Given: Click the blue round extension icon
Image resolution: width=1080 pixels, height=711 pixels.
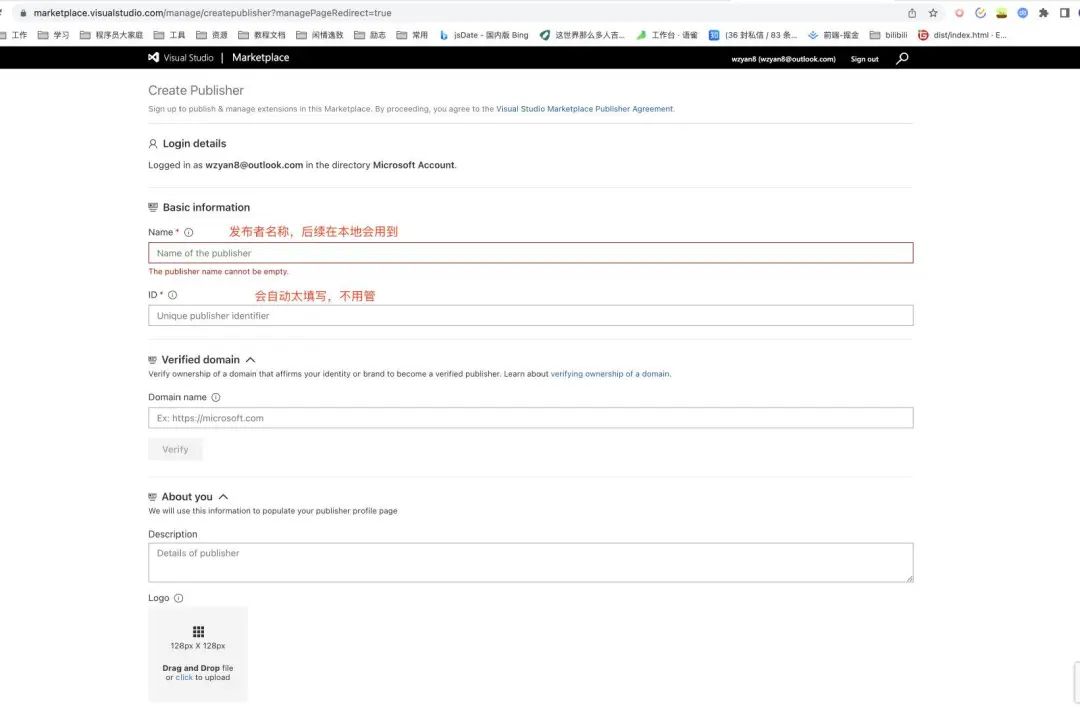Looking at the screenshot, I should pos(1023,13).
